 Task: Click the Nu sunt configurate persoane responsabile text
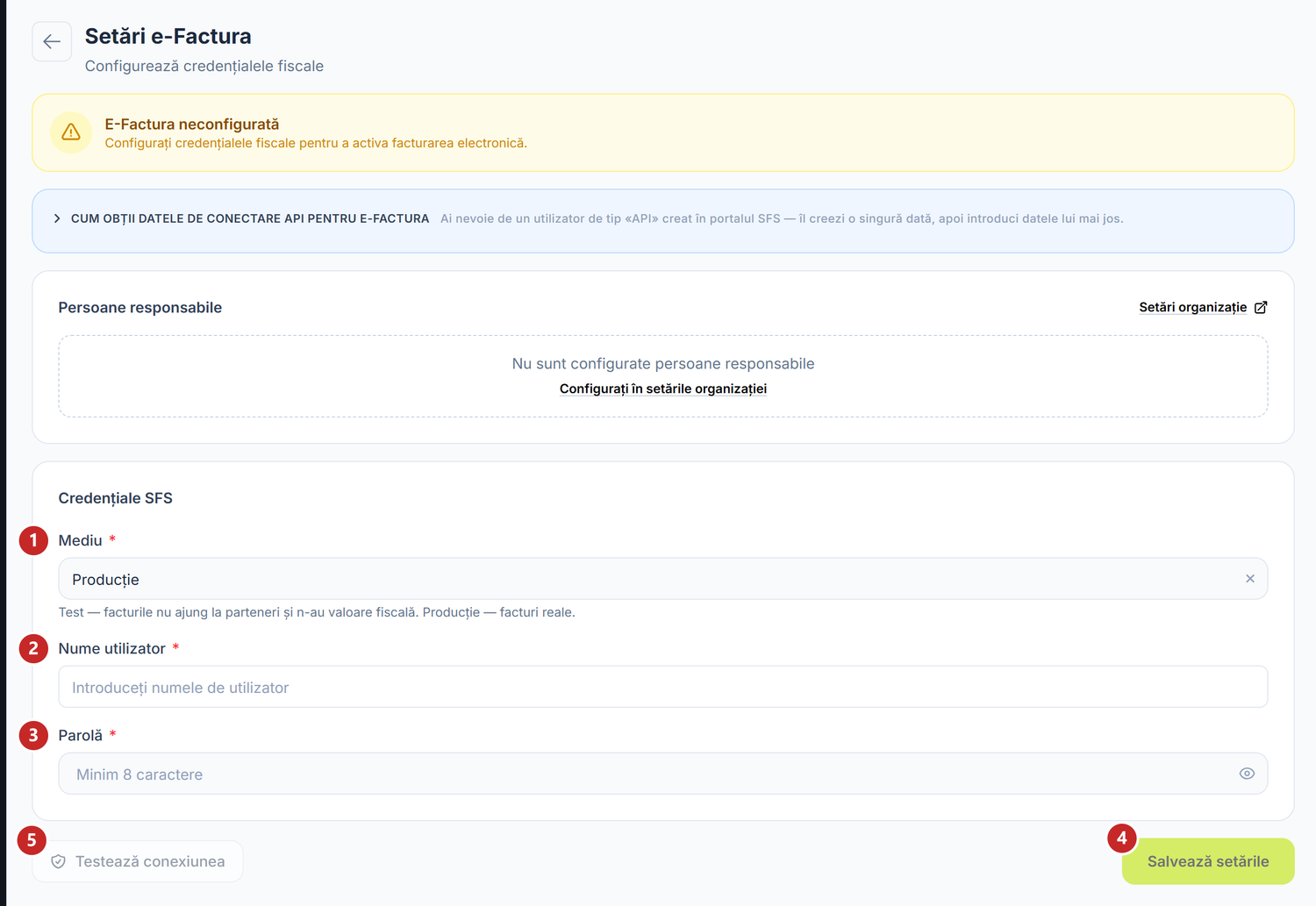tap(663, 364)
